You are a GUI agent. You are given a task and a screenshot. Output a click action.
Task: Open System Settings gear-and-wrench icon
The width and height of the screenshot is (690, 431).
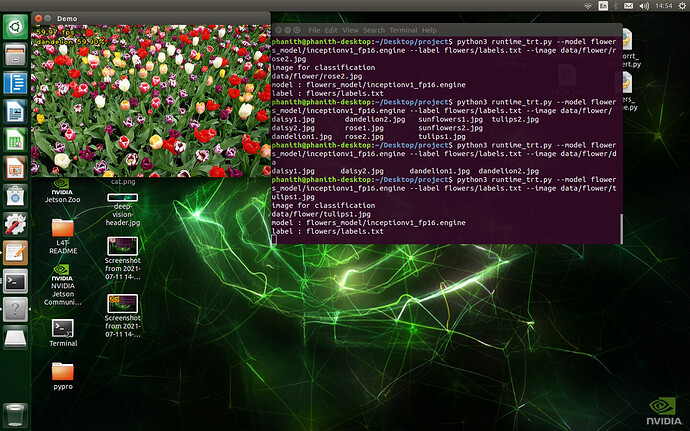(x=15, y=224)
